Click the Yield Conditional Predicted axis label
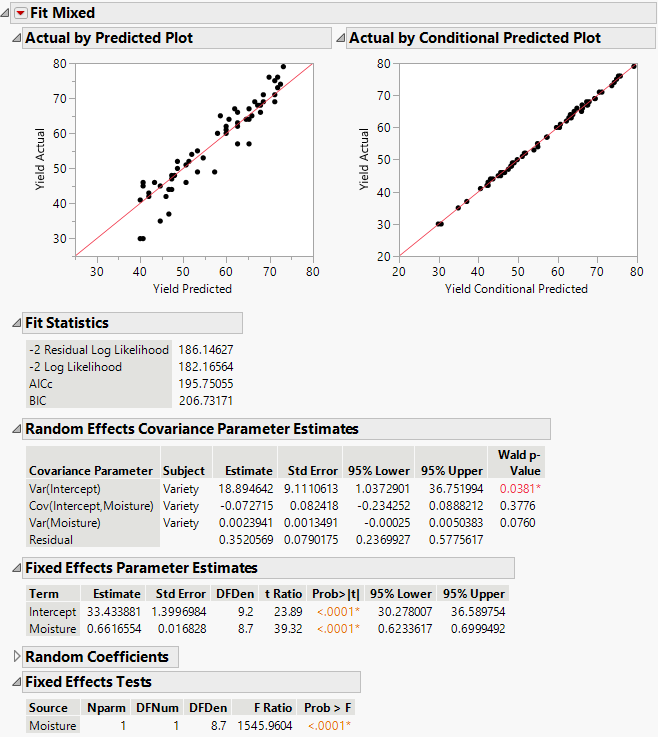Image resolution: width=658 pixels, height=737 pixels. [x=516, y=289]
